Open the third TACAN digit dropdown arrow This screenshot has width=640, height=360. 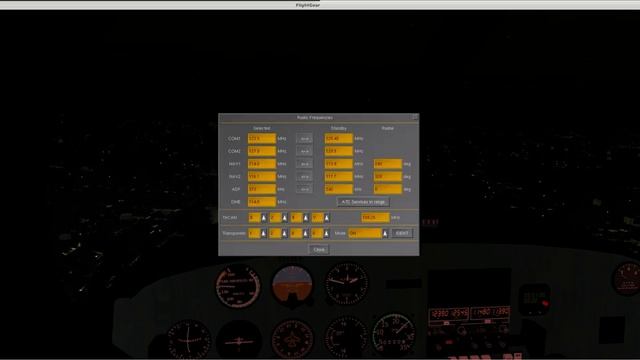click(x=306, y=218)
